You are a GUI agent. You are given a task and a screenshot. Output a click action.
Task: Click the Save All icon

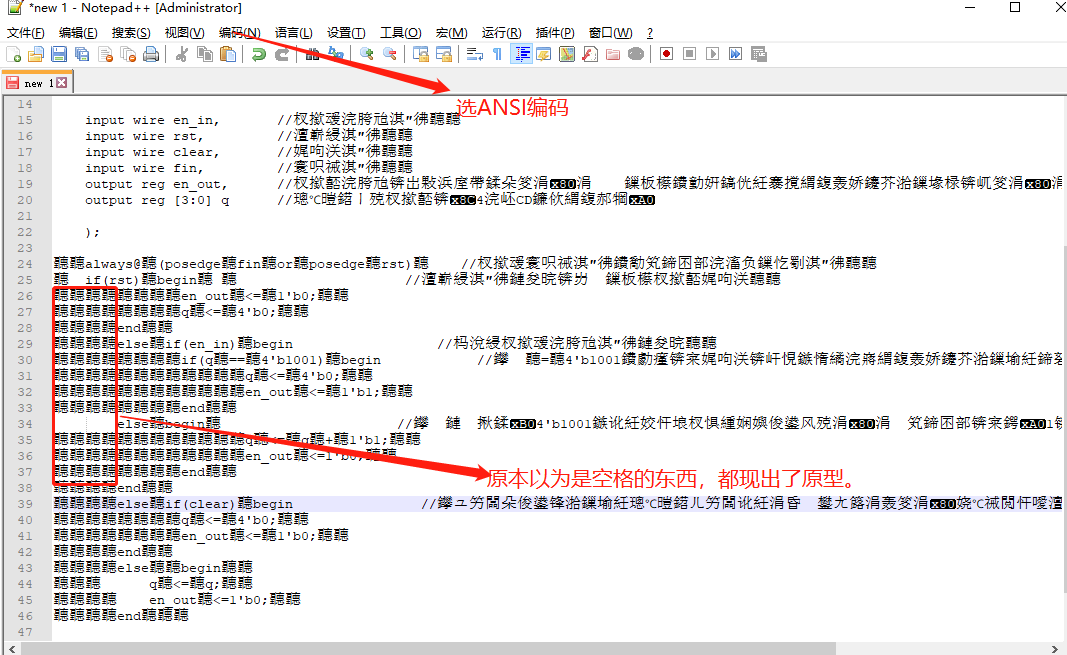point(81,53)
